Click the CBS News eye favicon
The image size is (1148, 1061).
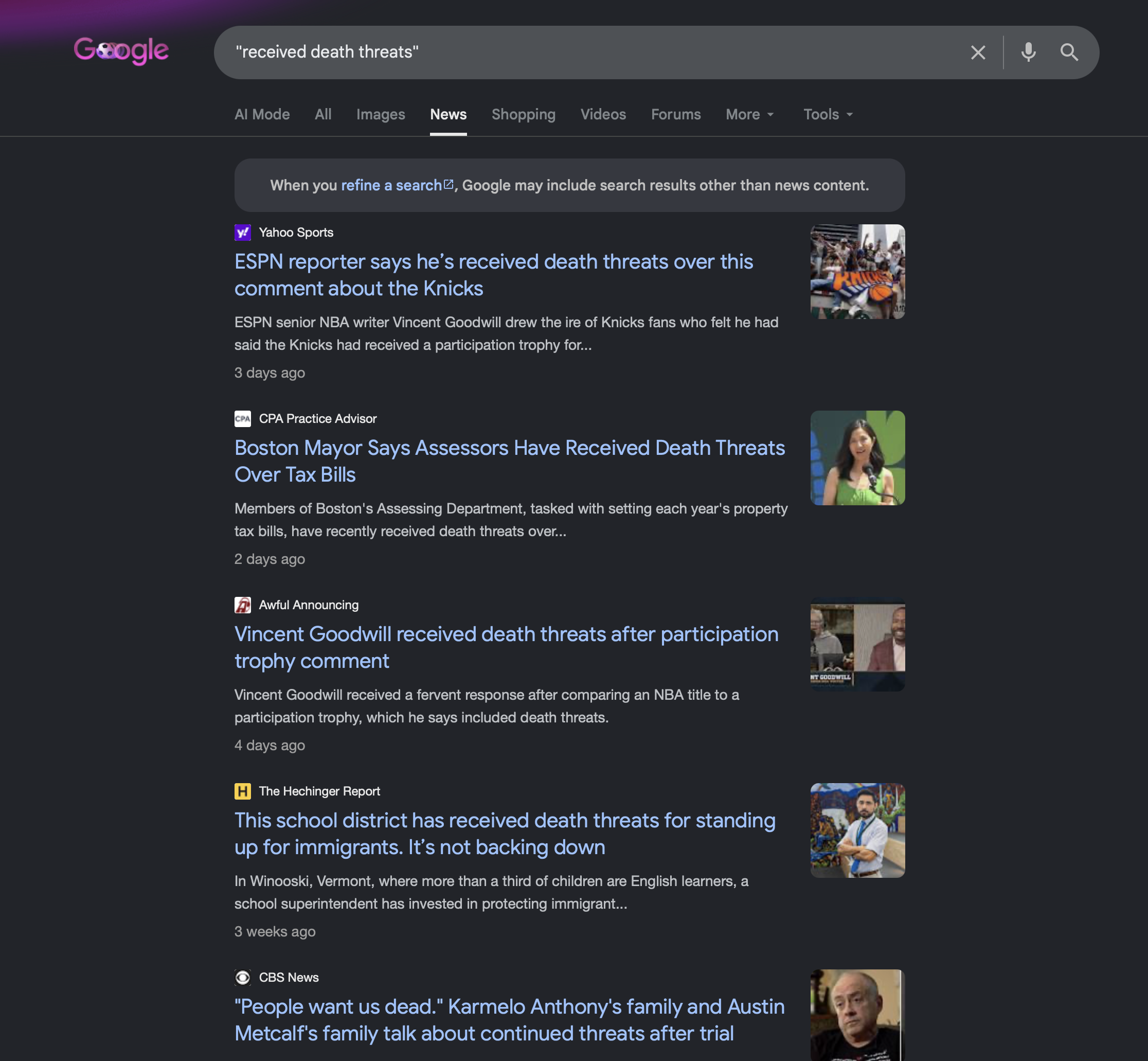click(x=243, y=977)
